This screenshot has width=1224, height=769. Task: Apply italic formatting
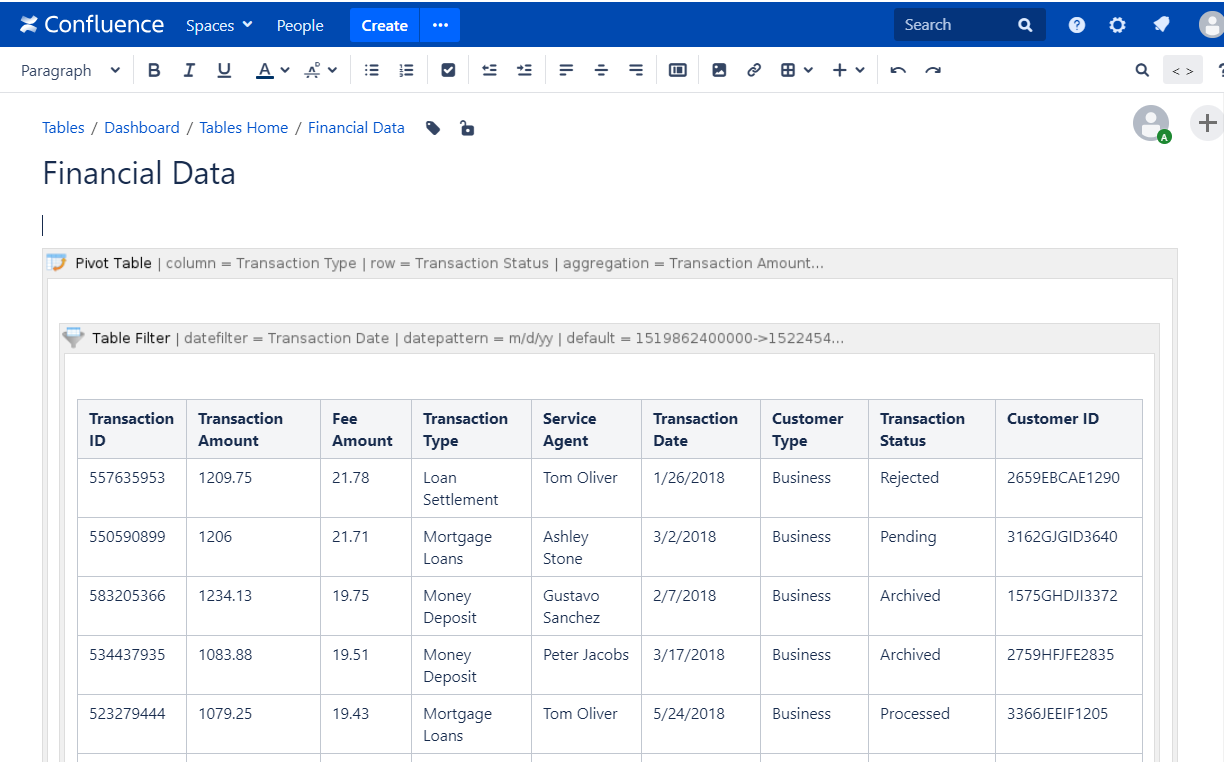(x=189, y=70)
